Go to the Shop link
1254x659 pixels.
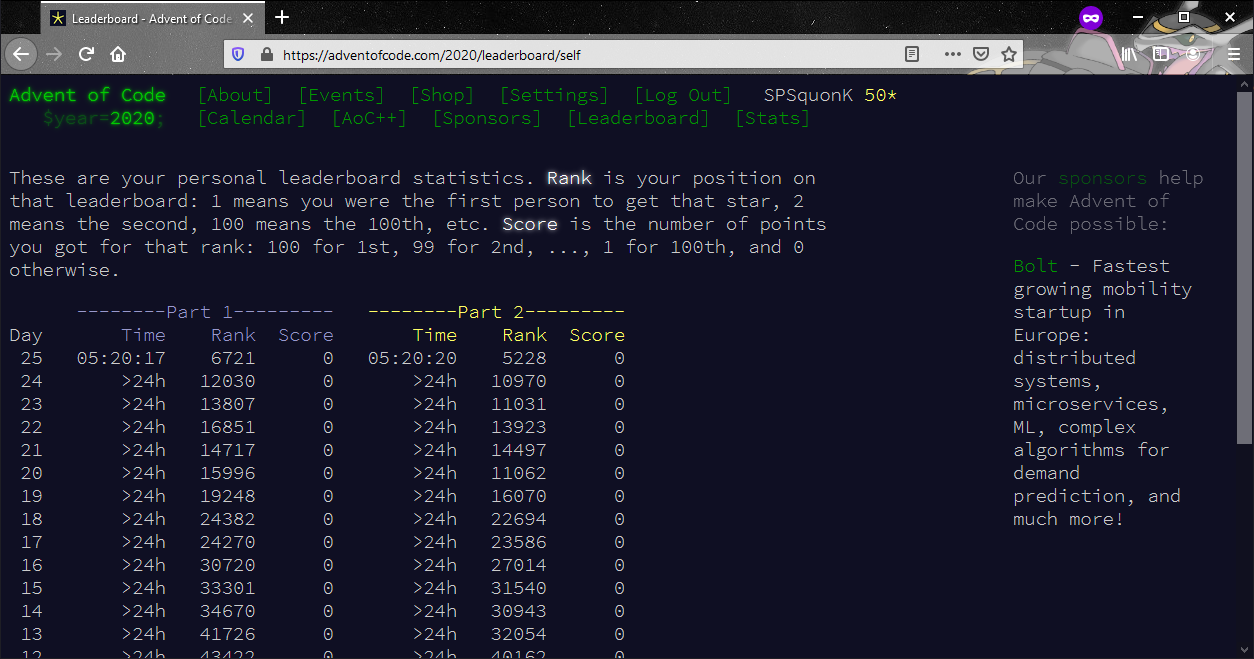(x=442, y=95)
